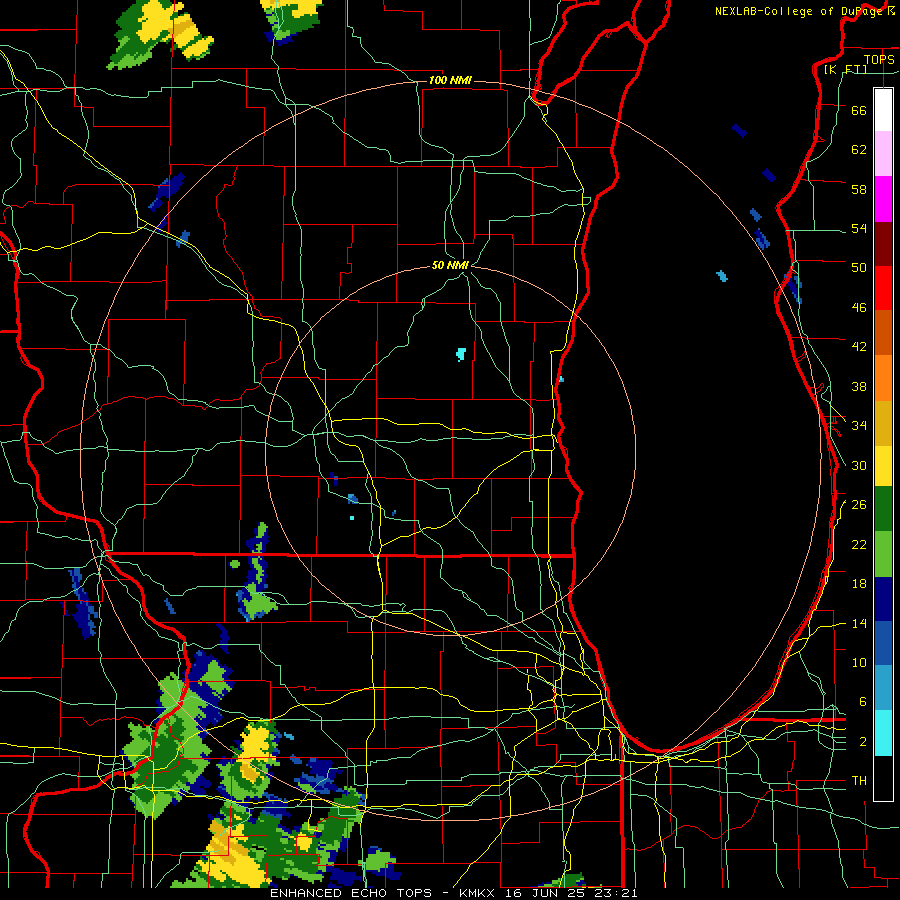Screen dimensions: 900x900
Task: Click the '46' legend value label
Action: [859, 308]
